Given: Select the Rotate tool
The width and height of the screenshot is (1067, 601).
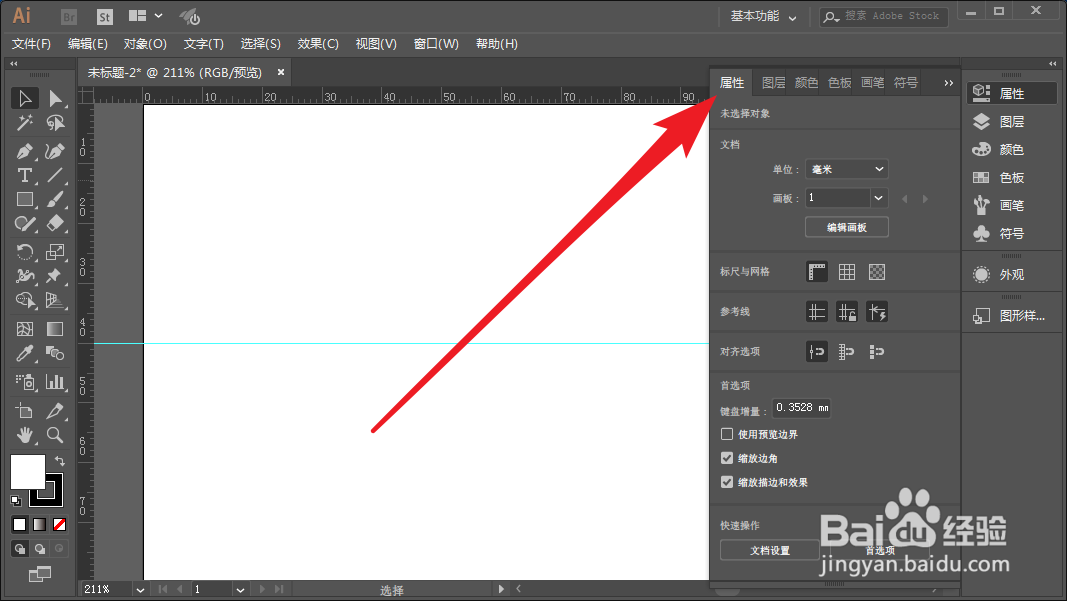Looking at the screenshot, I should (24, 252).
